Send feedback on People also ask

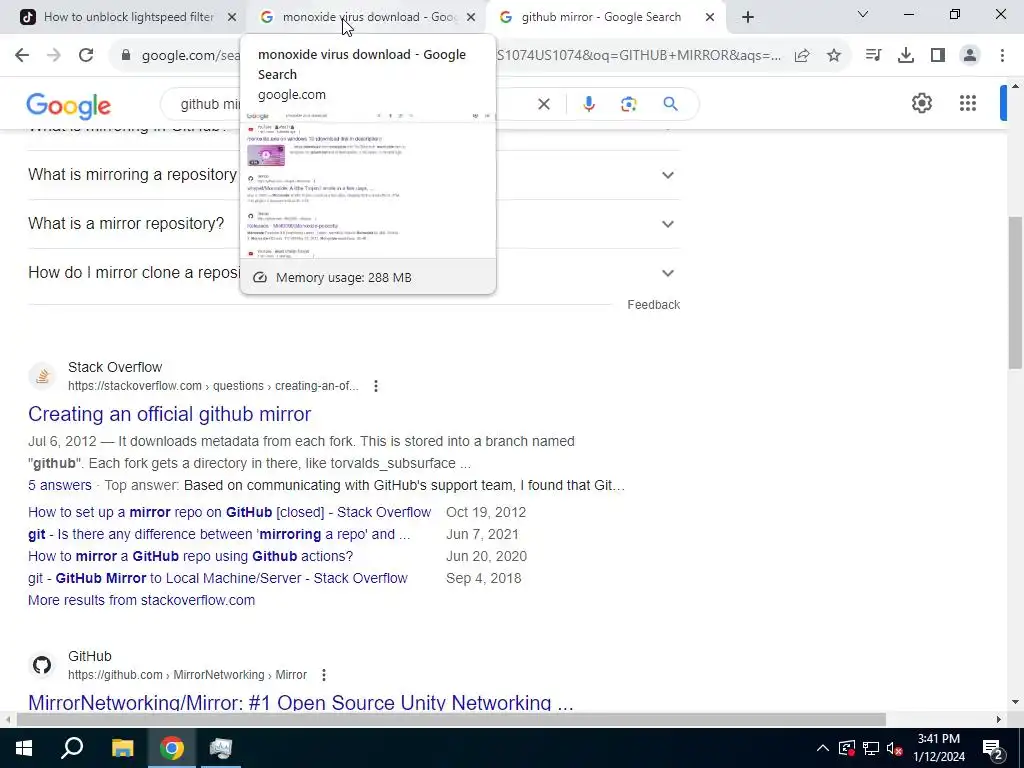653,305
